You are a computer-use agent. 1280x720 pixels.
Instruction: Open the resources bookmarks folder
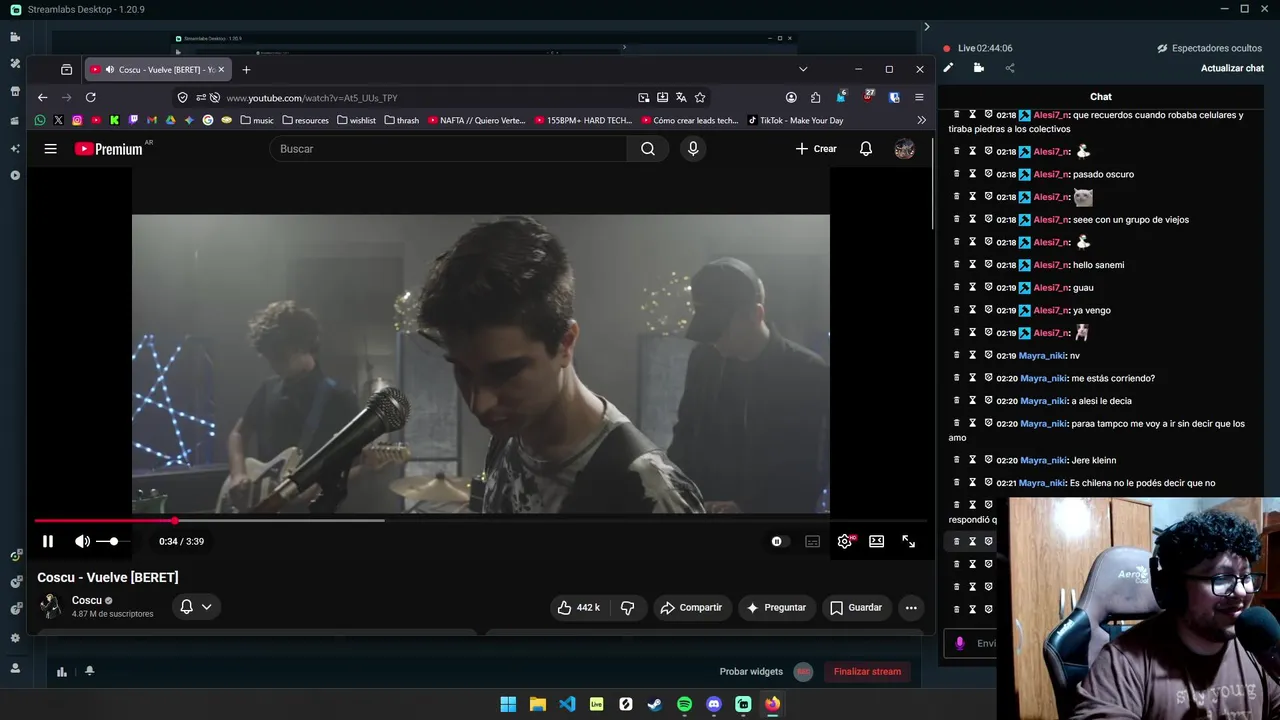(x=306, y=120)
